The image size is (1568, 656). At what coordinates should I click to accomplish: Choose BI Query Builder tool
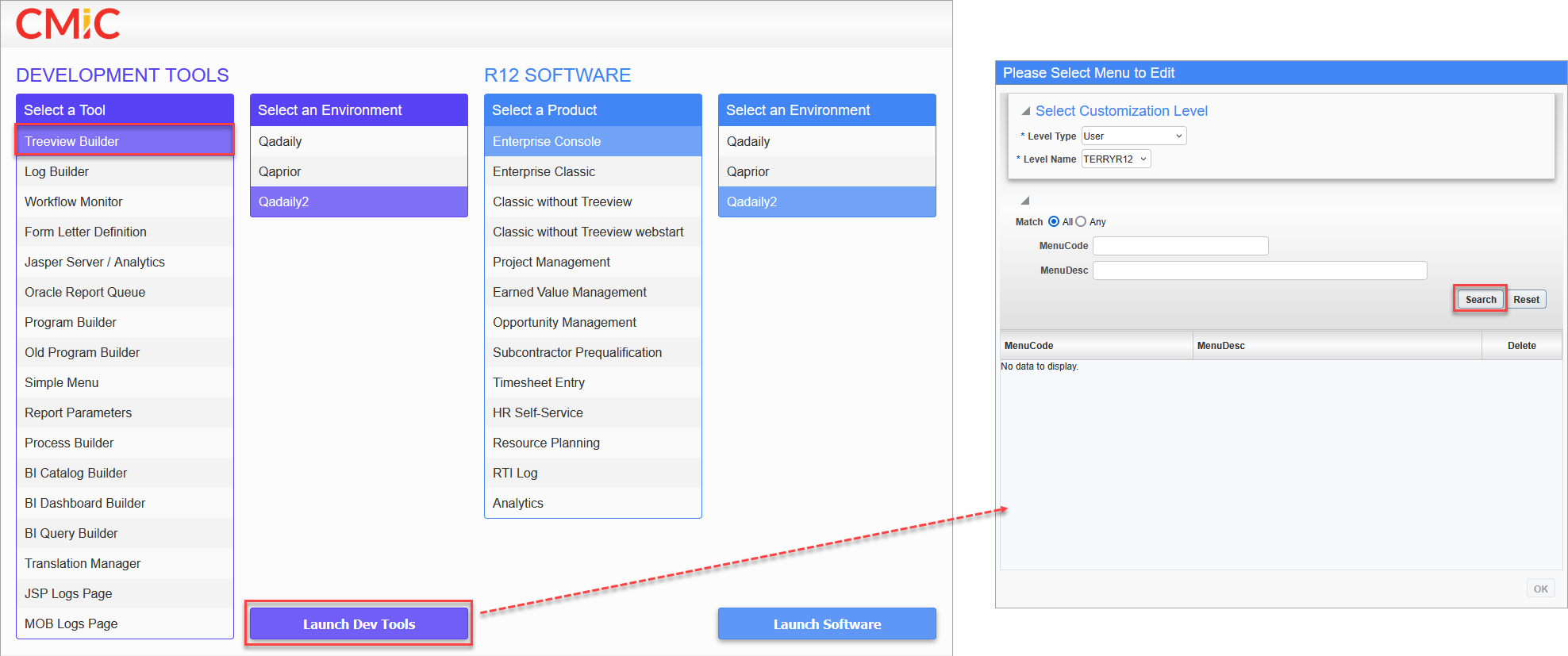(125, 533)
